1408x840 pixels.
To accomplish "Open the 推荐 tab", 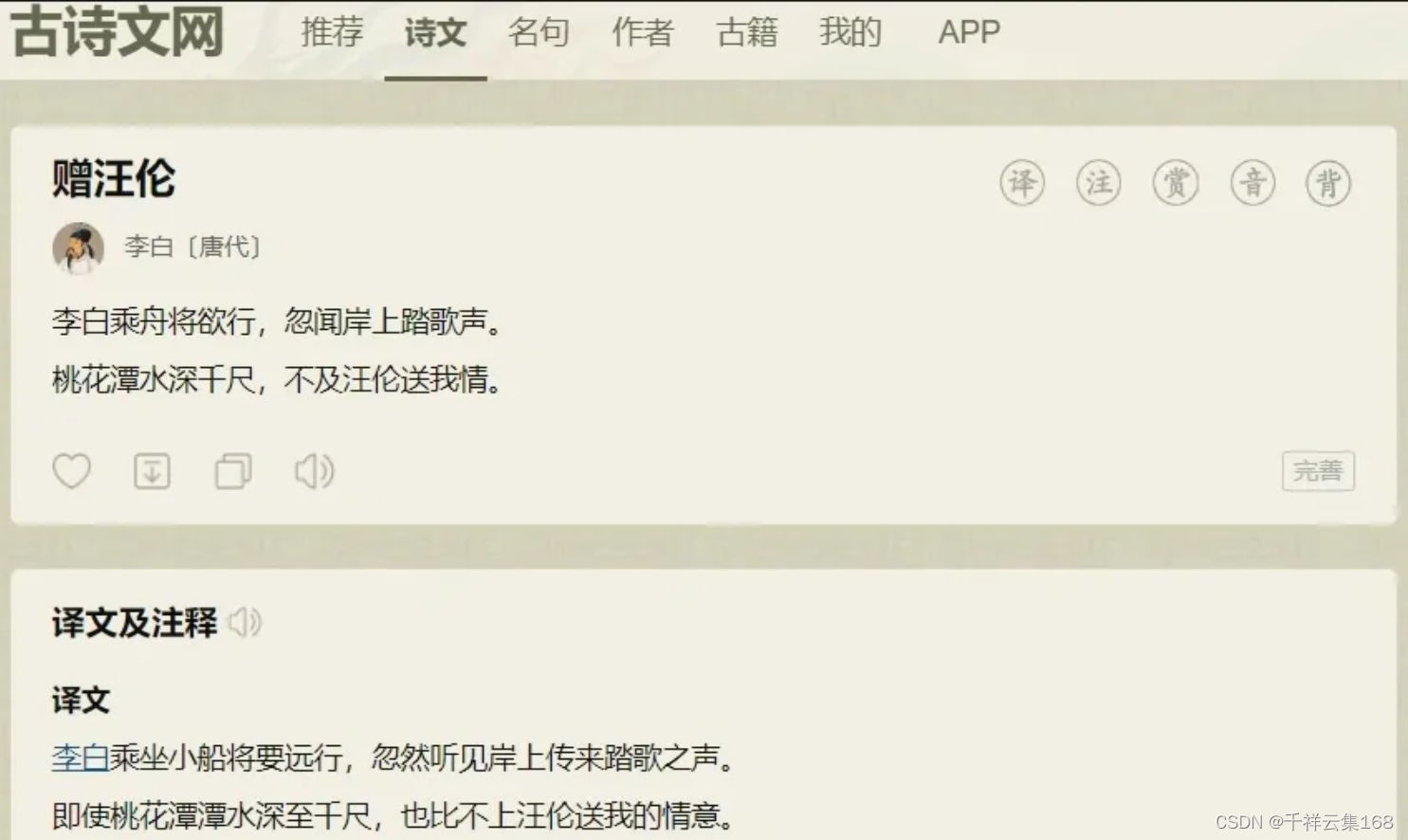I will tap(332, 32).
